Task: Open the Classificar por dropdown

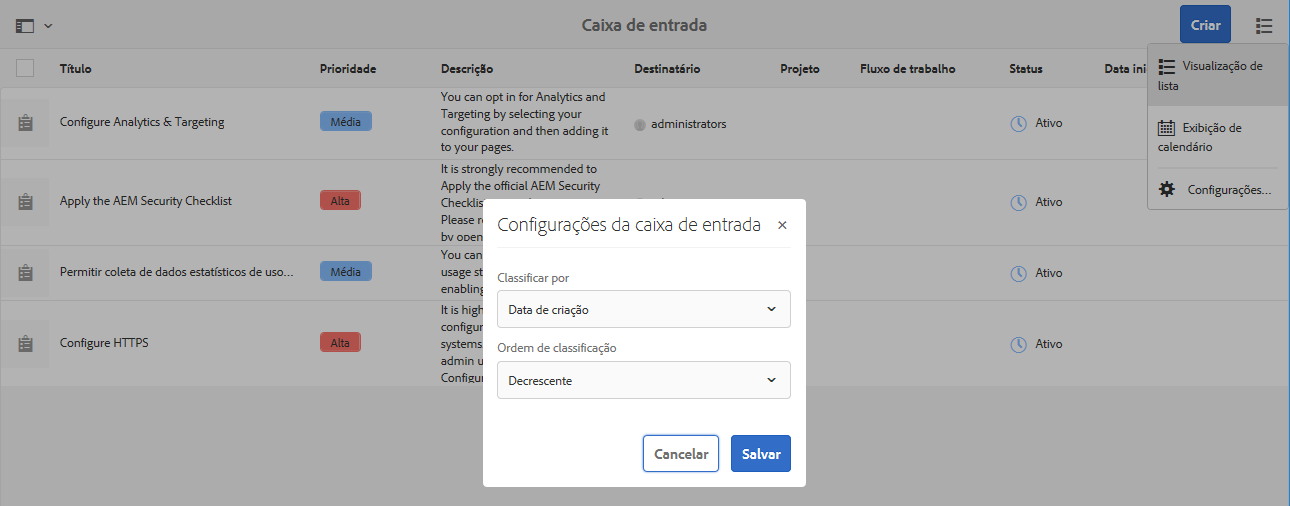Action: [x=644, y=309]
